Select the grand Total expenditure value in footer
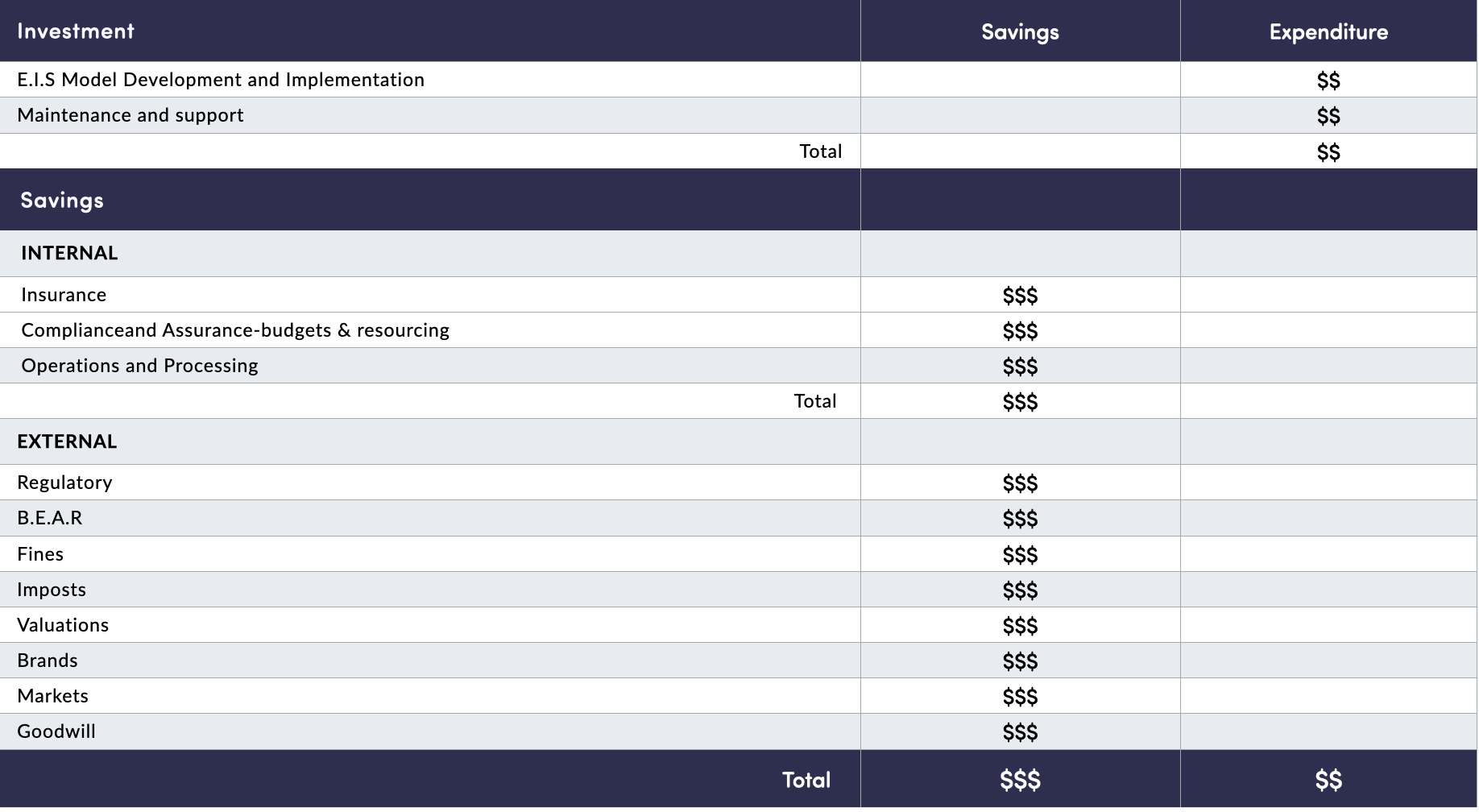Screen dimensions: 1479x812 [1328, 780]
